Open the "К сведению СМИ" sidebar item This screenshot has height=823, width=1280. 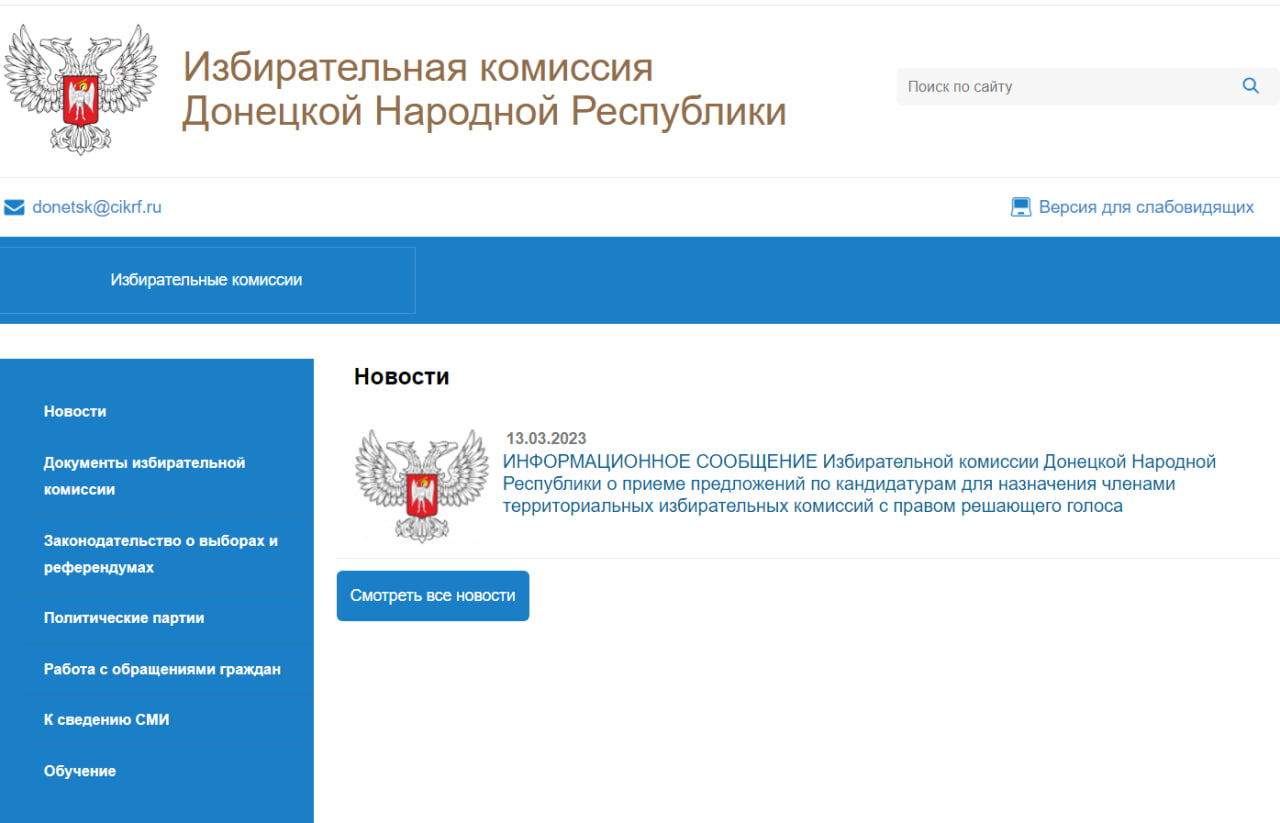click(106, 720)
